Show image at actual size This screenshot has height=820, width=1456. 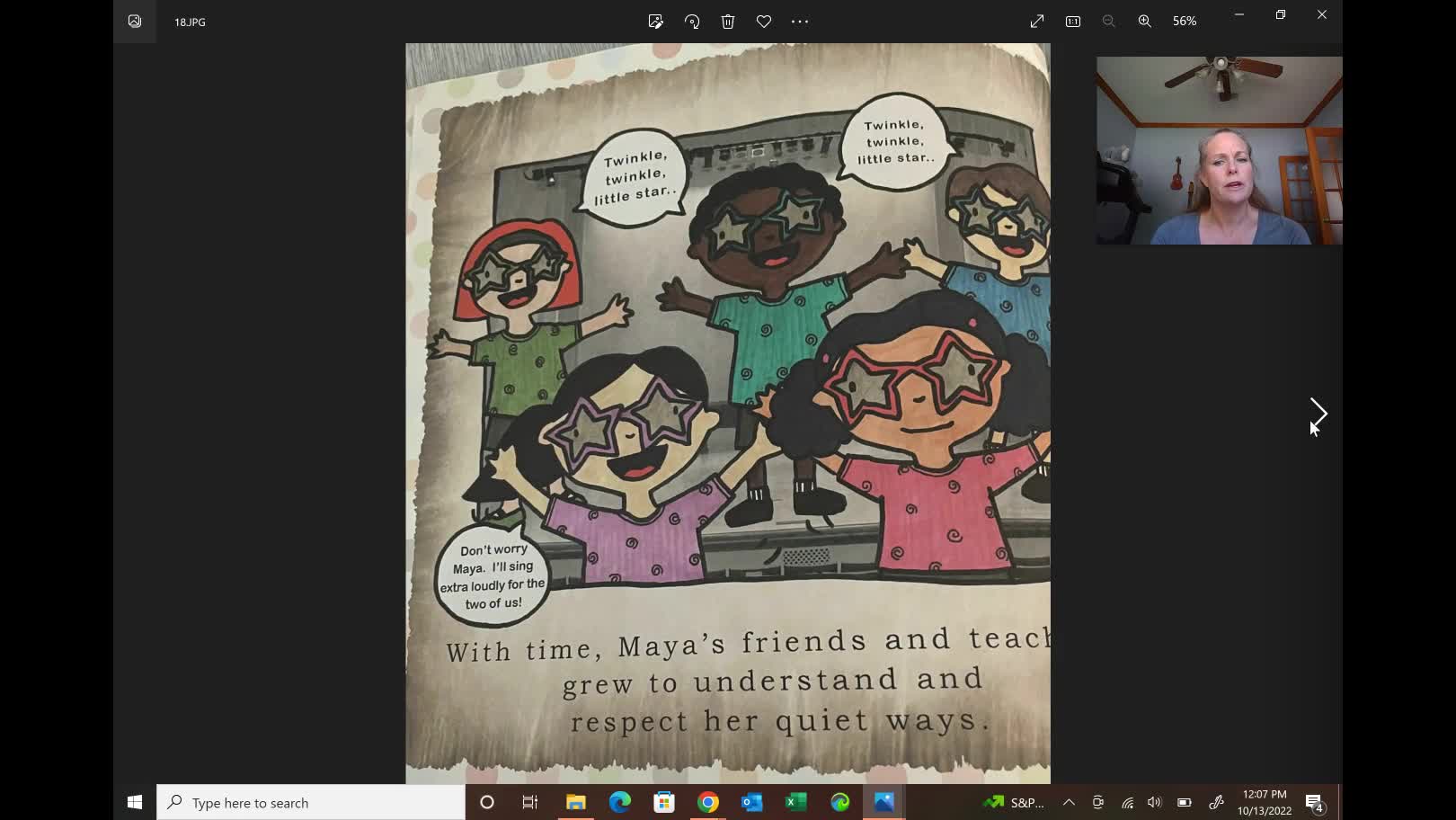coord(1073,22)
